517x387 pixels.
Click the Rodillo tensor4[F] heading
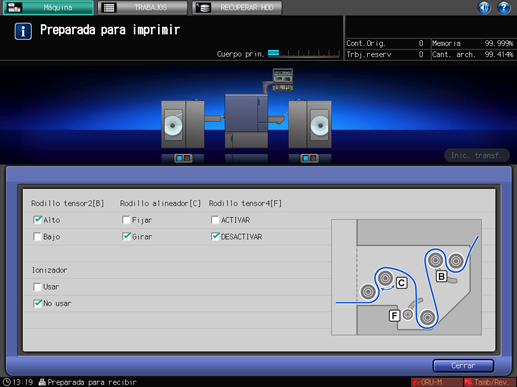(245, 203)
